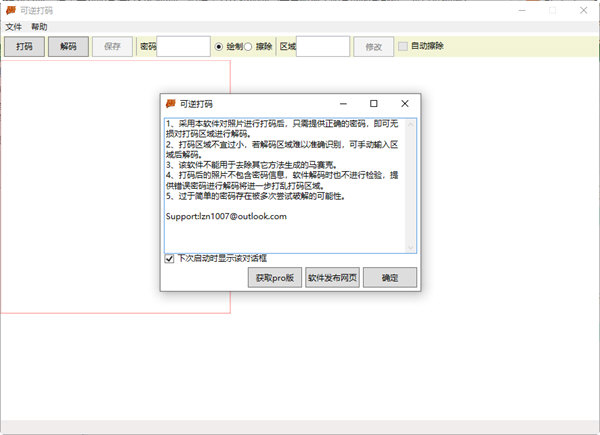Close the 可逆打码 dialog

pyautogui.click(x=404, y=104)
